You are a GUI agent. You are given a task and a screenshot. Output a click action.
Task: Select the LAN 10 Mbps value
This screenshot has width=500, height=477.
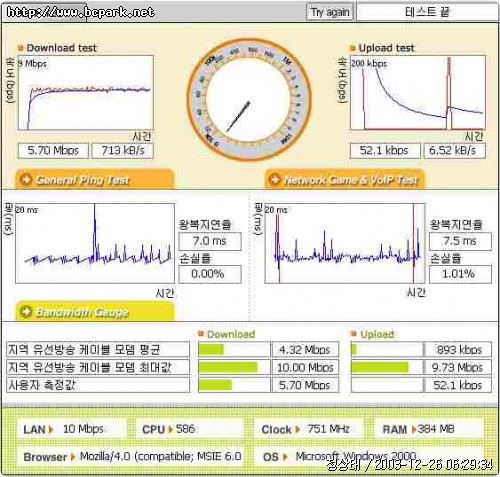coord(83,429)
